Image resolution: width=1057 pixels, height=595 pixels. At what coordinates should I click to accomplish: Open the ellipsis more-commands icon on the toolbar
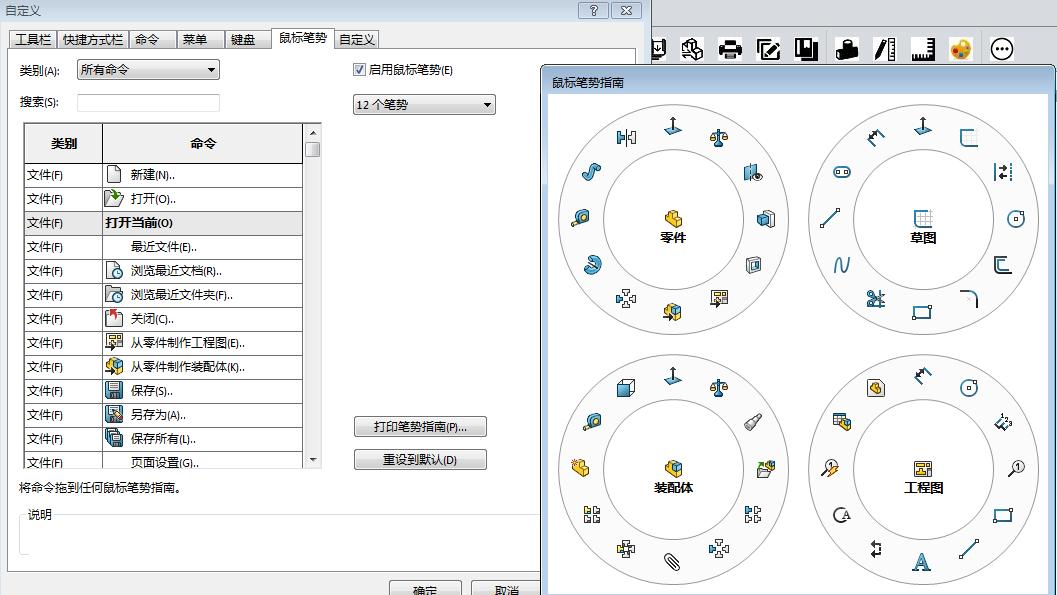(x=1001, y=47)
